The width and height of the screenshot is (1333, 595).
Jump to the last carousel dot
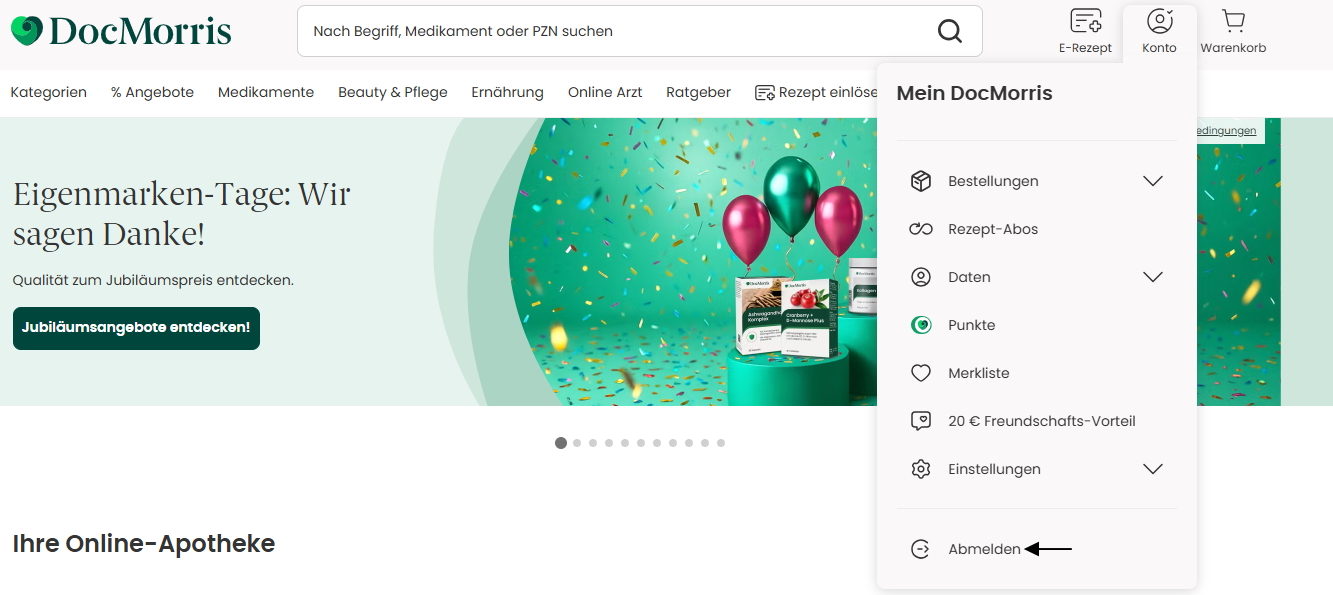[x=721, y=443]
